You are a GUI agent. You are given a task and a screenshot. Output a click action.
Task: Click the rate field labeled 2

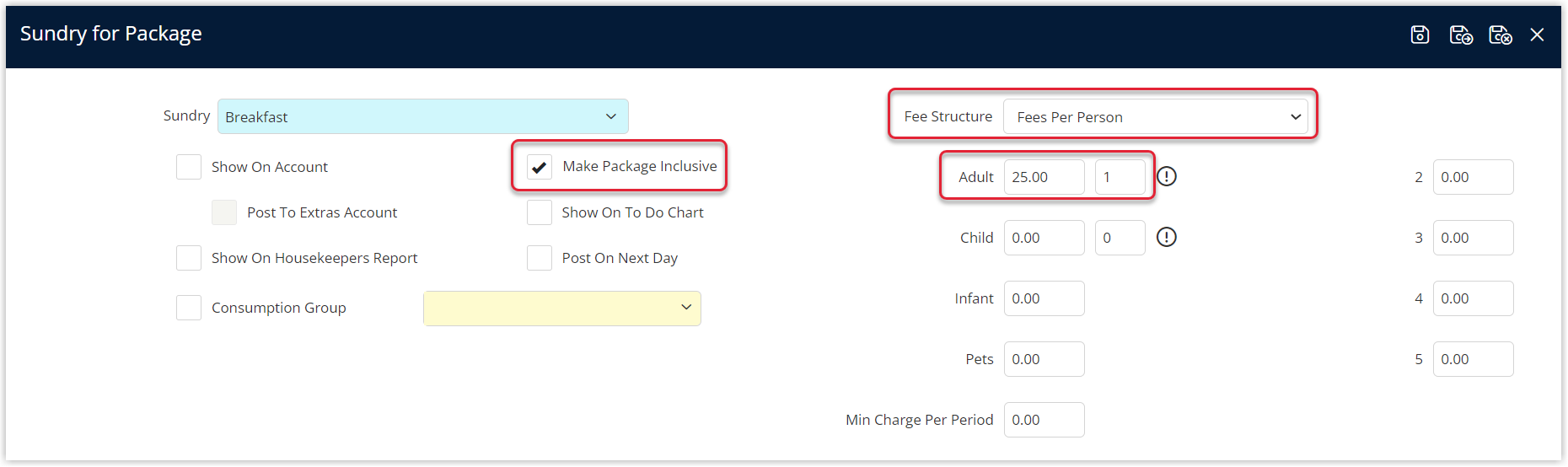click(1474, 177)
